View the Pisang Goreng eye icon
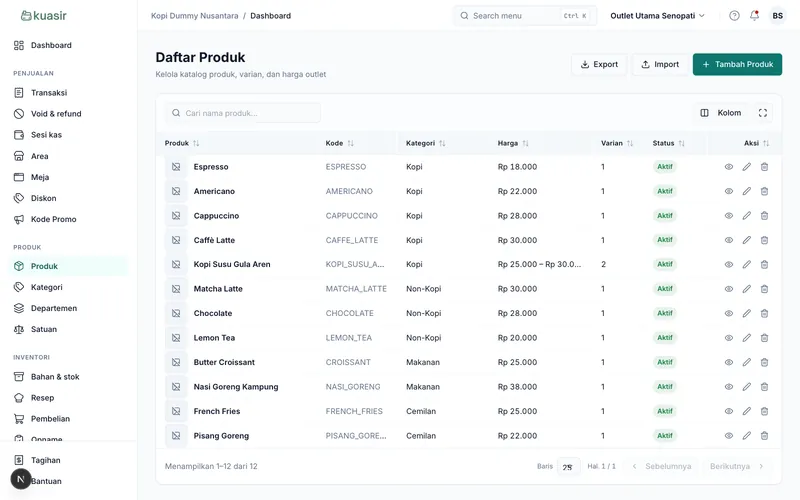The height and width of the screenshot is (500, 800). (x=729, y=436)
